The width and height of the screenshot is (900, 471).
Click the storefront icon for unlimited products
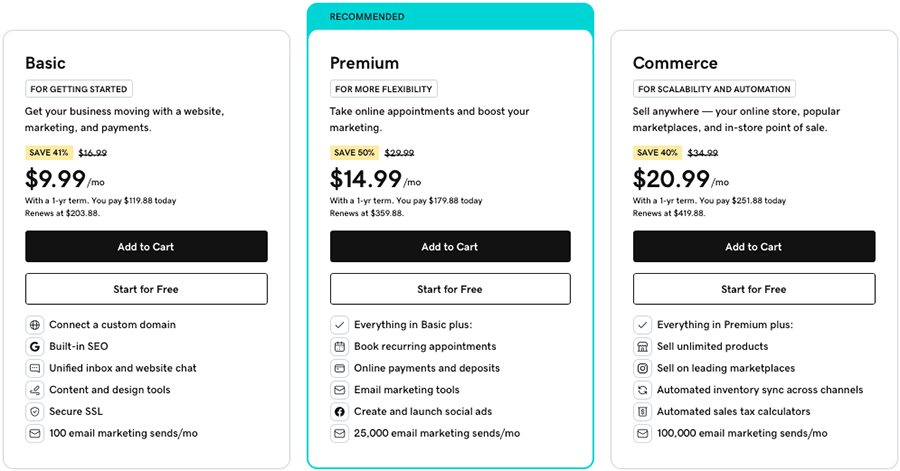click(642, 347)
